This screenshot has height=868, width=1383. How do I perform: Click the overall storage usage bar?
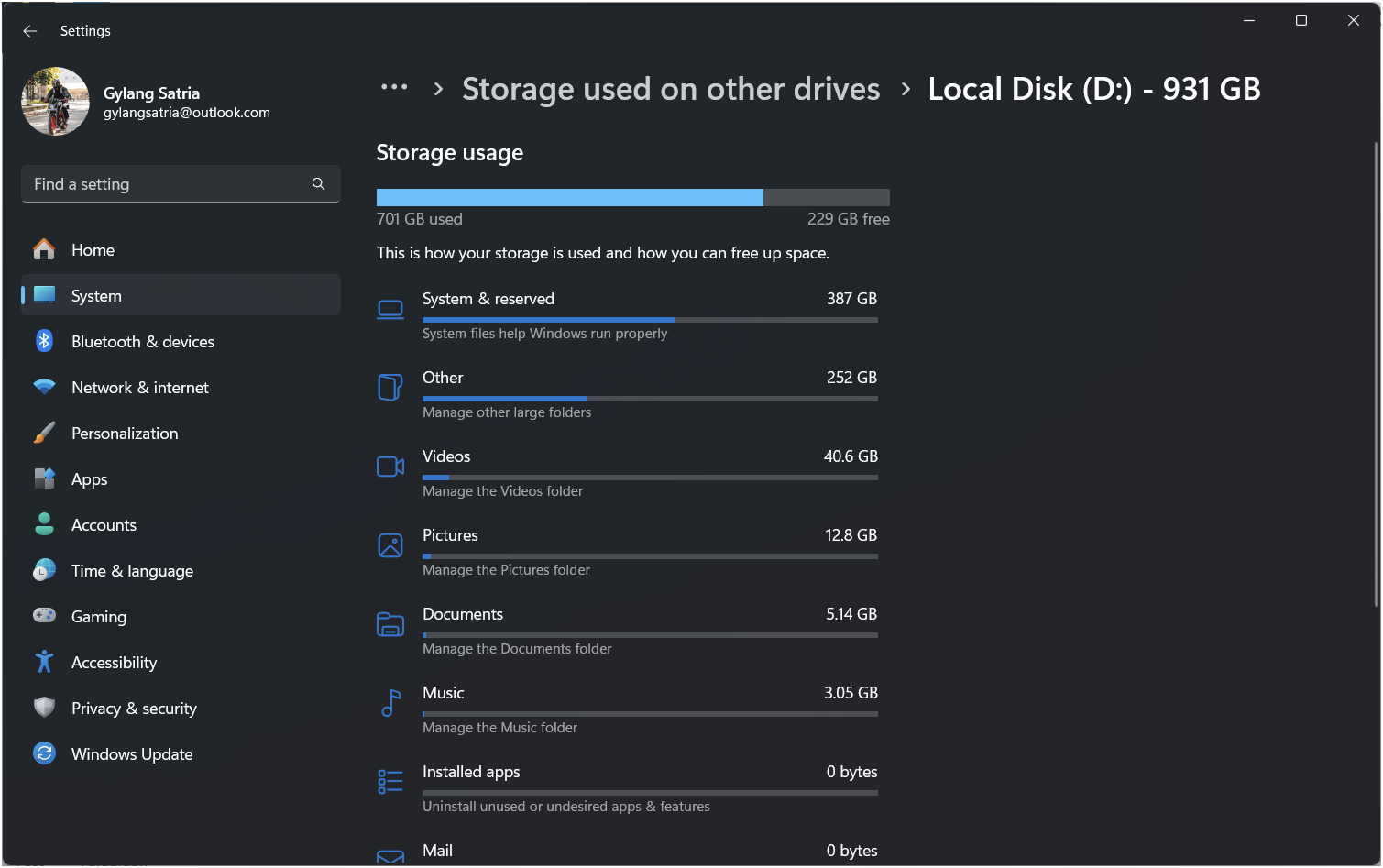coord(633,197)
